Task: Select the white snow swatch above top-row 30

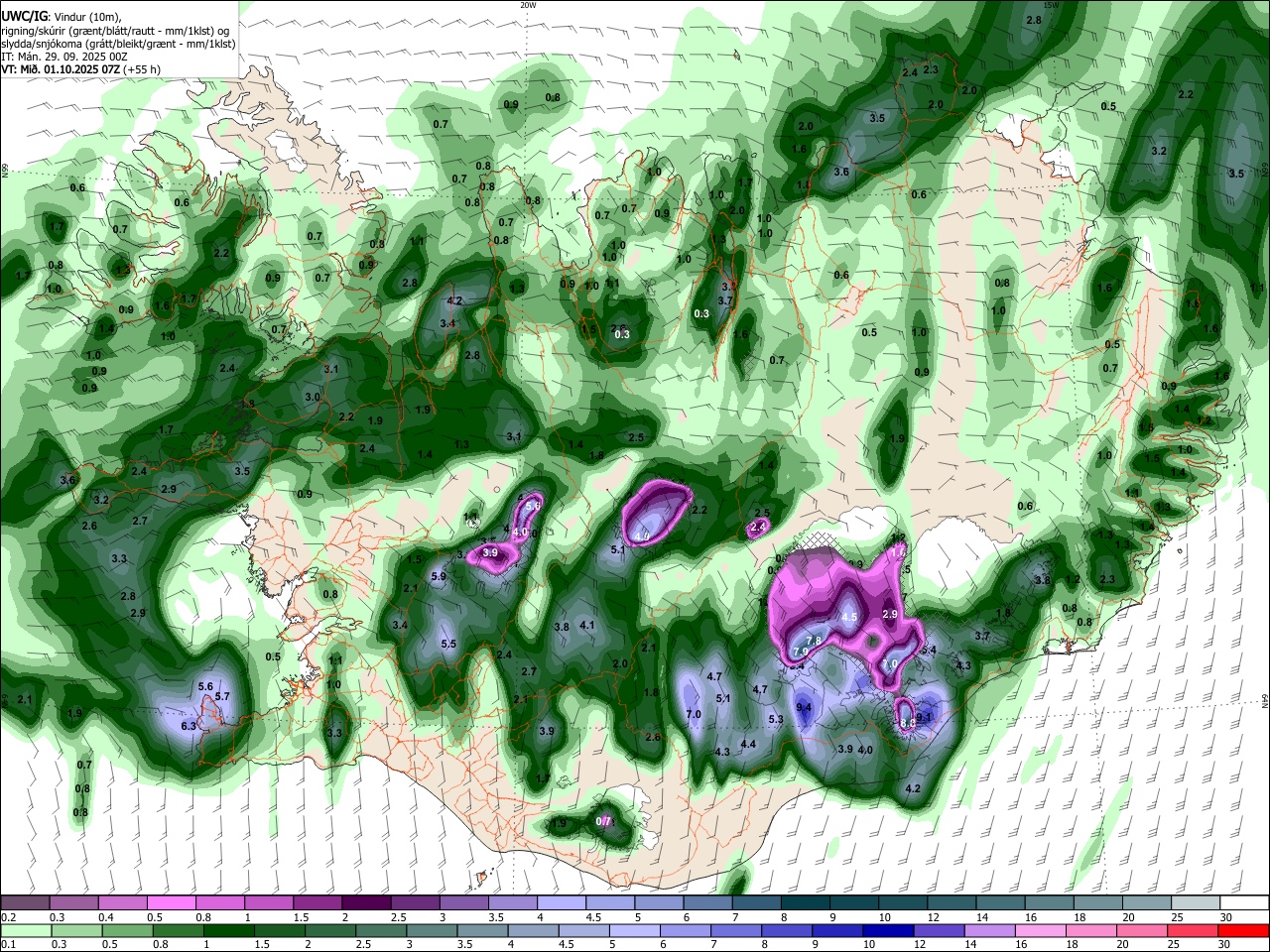Action: click(x=1243, y=903)
